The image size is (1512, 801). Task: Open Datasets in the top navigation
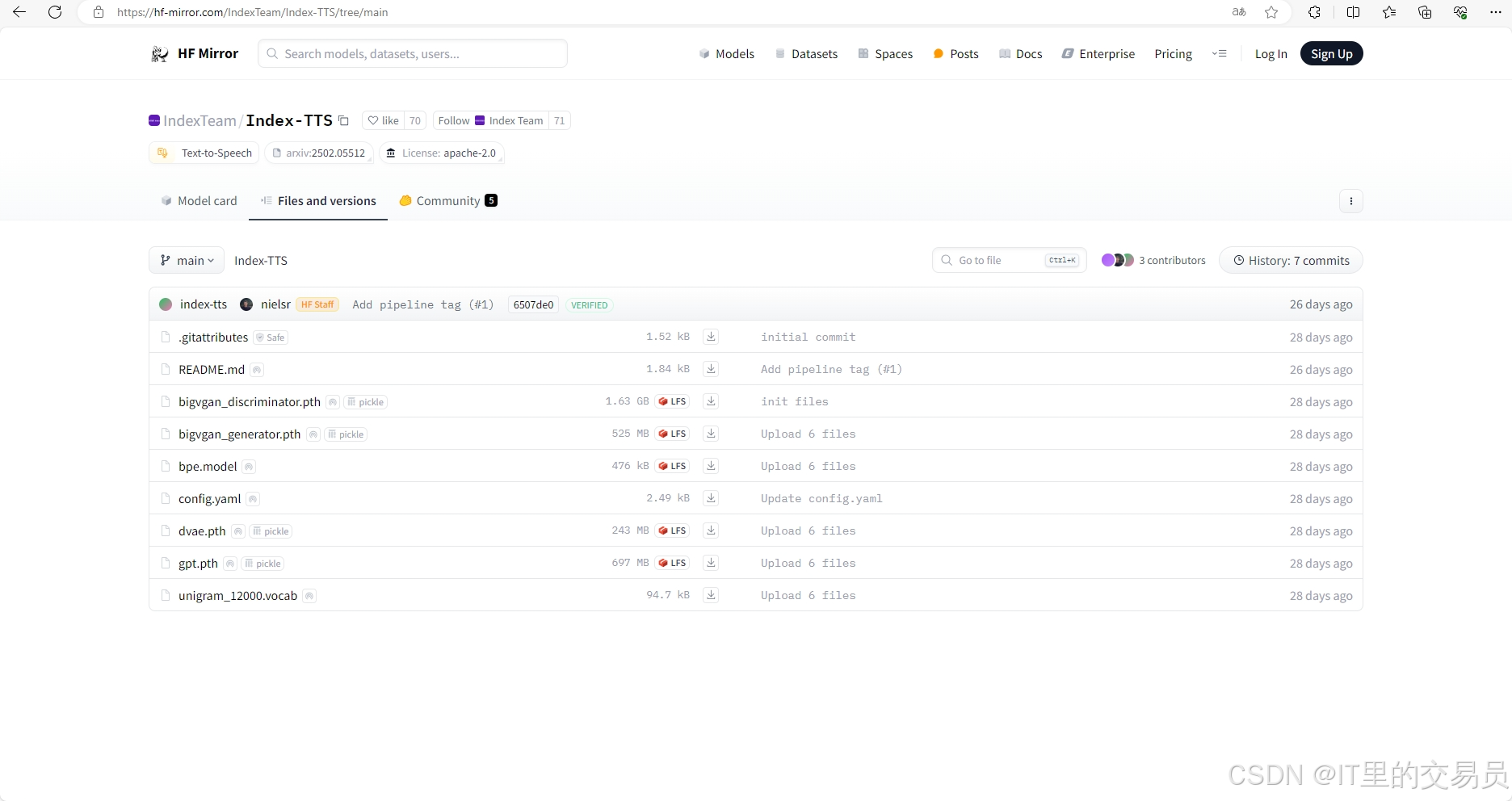806,53
